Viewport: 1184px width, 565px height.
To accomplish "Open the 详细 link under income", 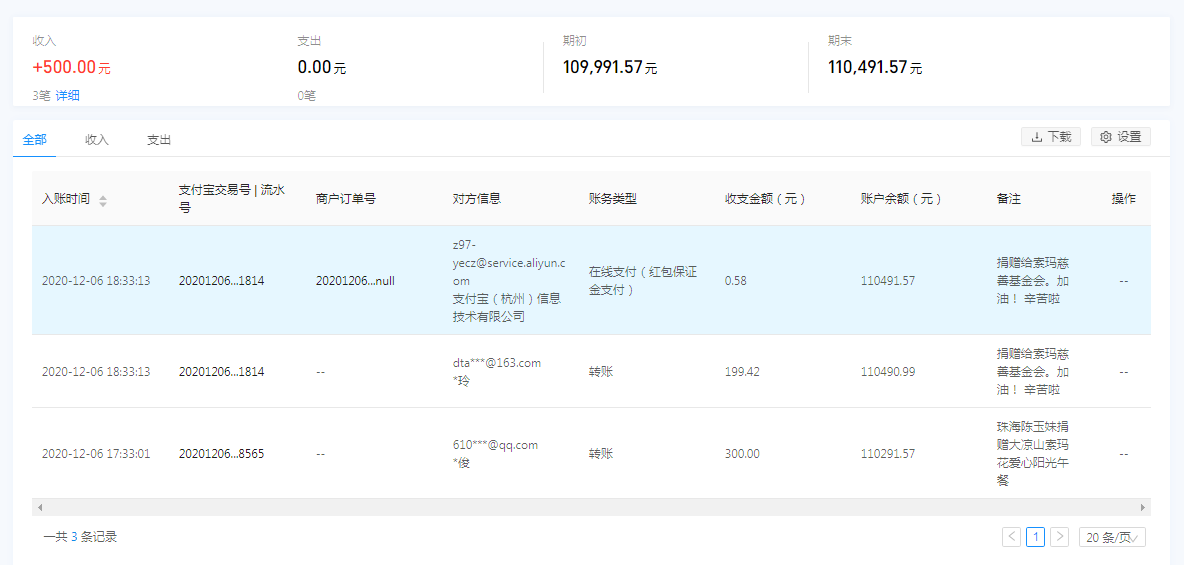I will [68, 96].
